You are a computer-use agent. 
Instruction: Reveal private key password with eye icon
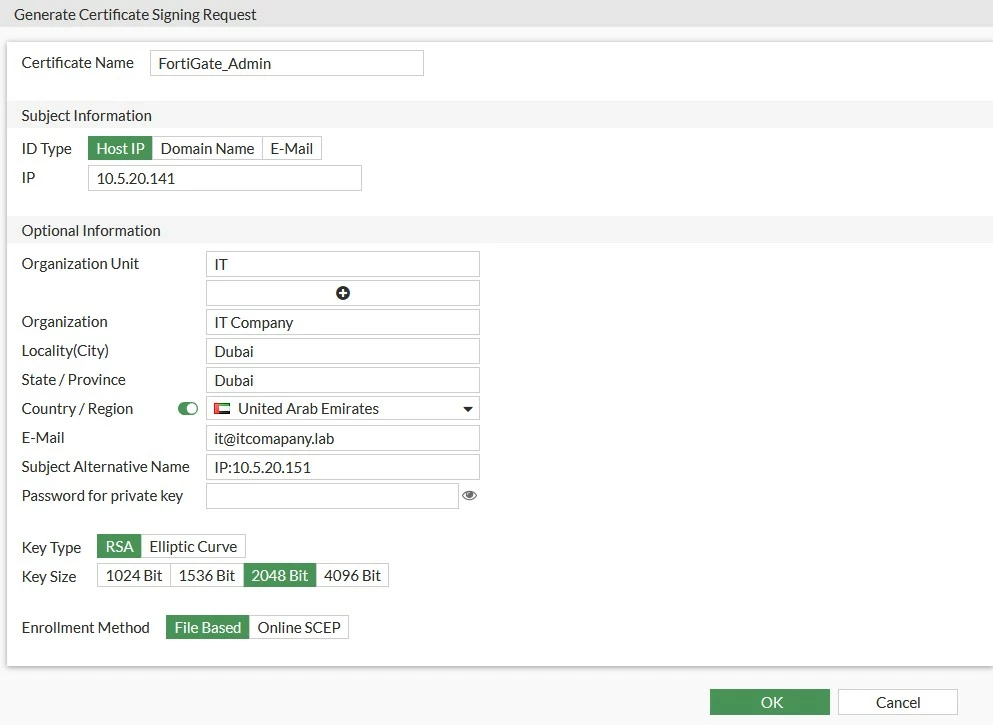pos(469,496)
